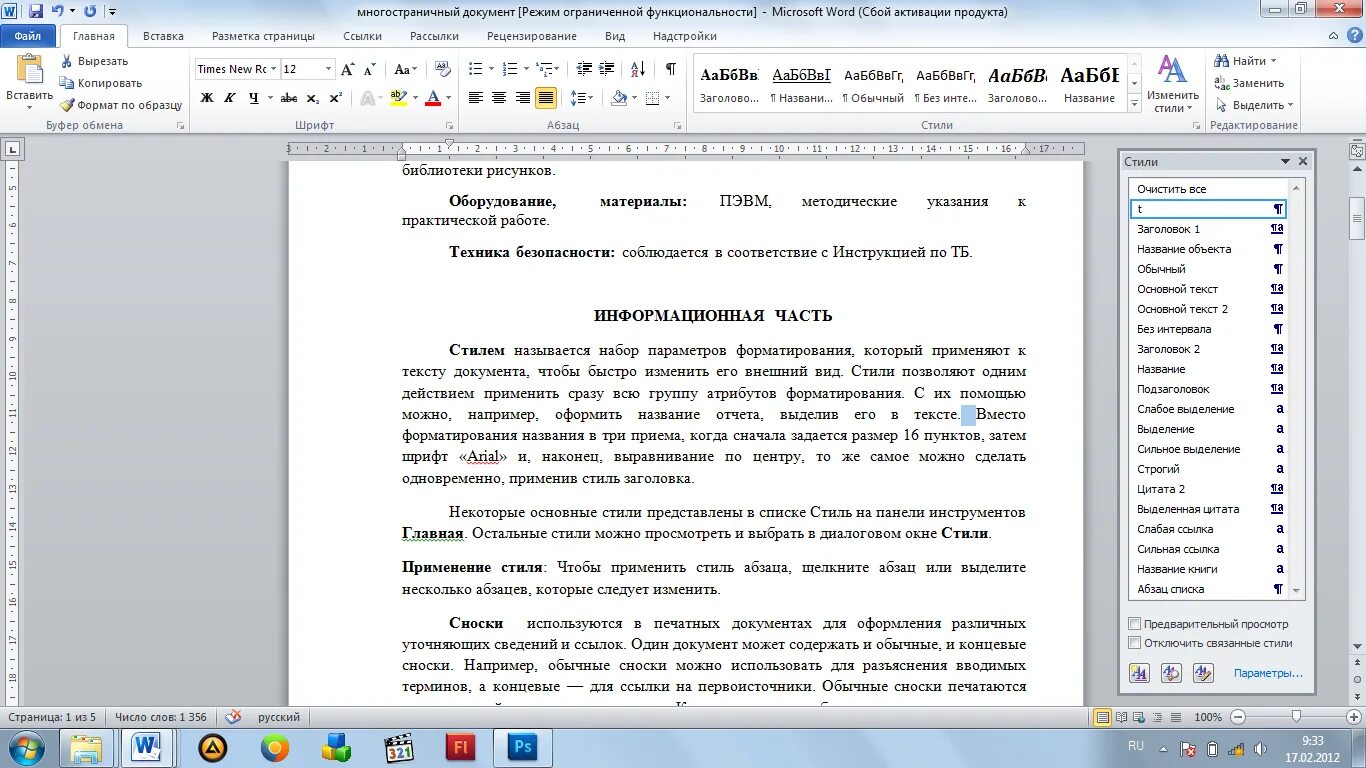Switch to the Разметка страницы tab
1366x768 pixels.
coord(263,36)
